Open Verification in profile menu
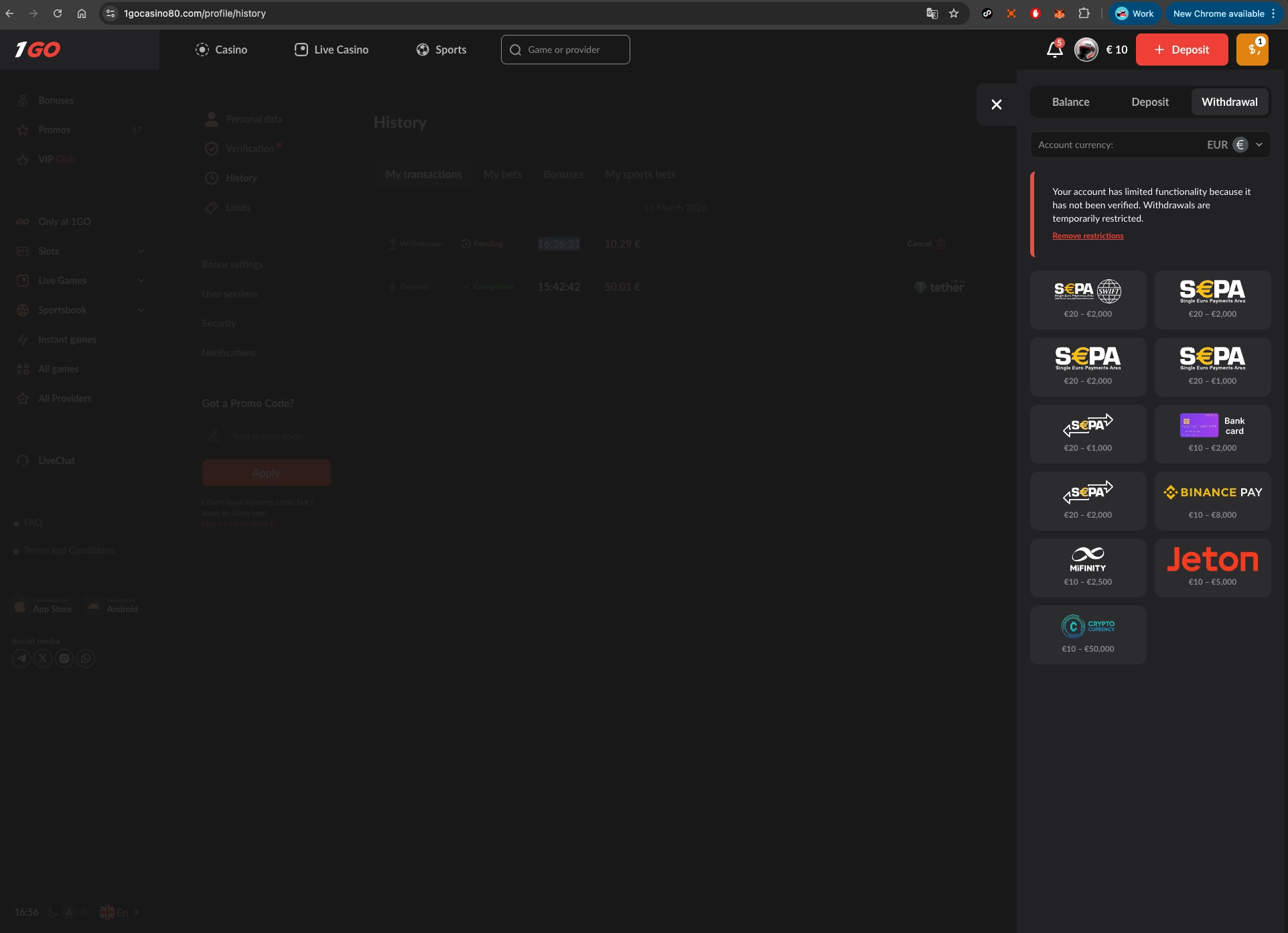1288x933 pixels. 243,149
